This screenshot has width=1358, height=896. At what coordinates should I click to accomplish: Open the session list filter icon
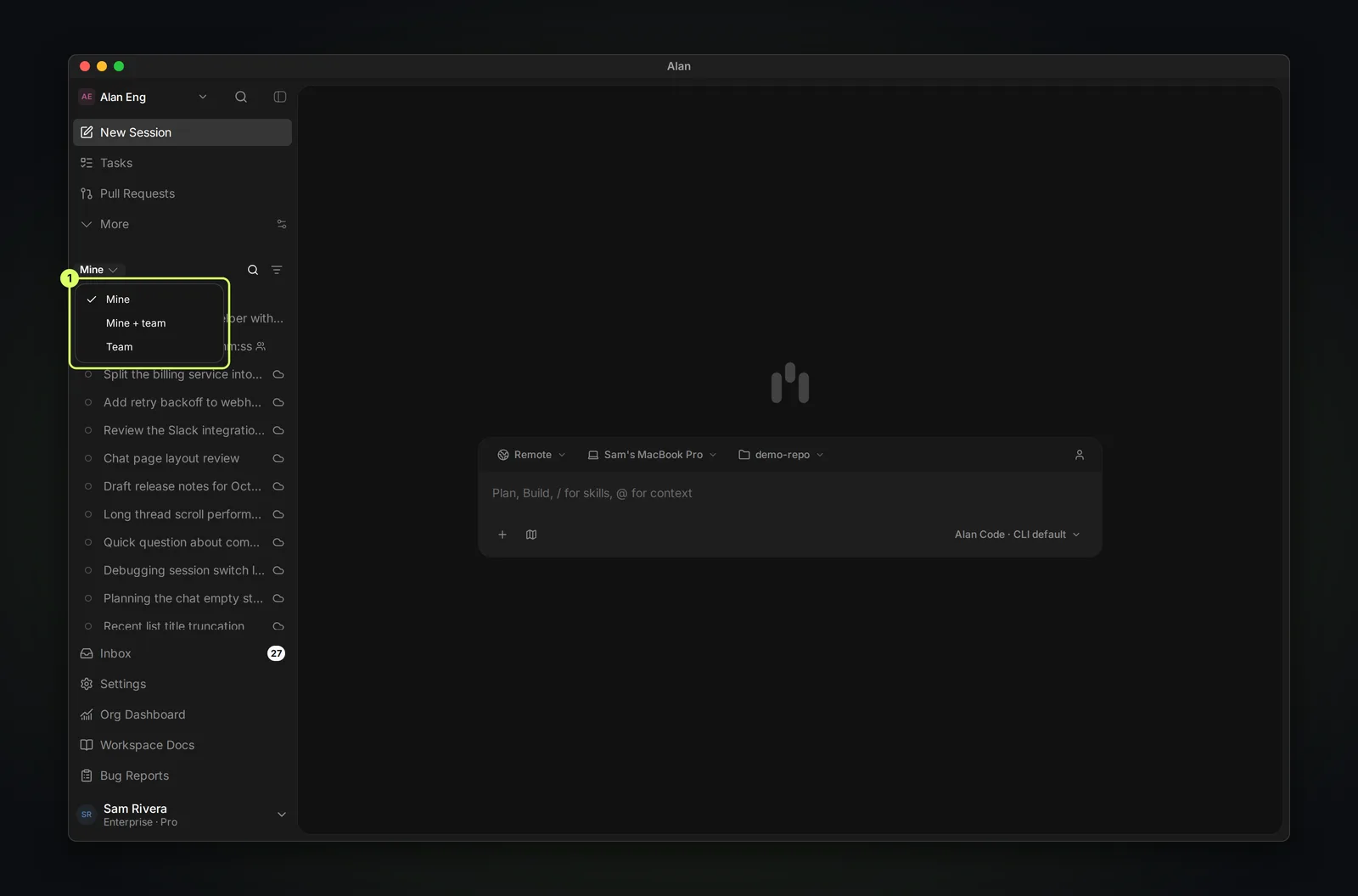[277, 270]
